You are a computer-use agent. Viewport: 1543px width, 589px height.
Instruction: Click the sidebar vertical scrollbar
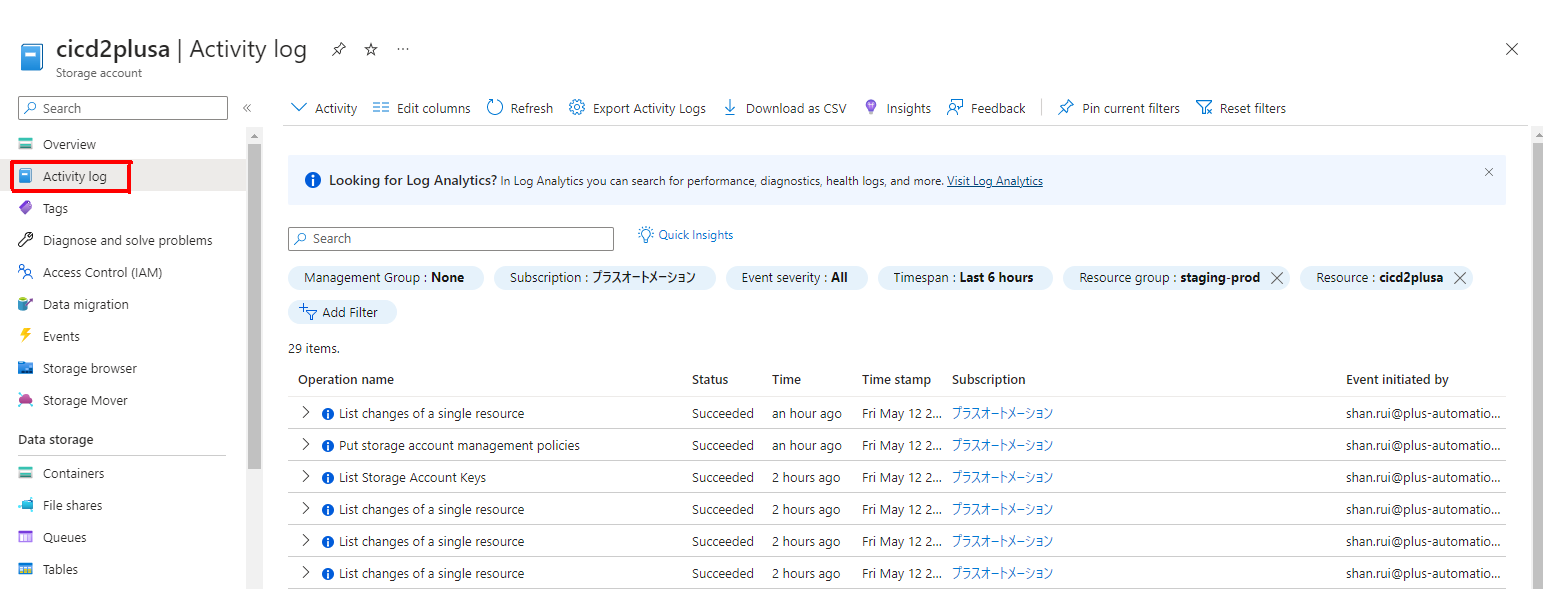(x=254, y=305)
